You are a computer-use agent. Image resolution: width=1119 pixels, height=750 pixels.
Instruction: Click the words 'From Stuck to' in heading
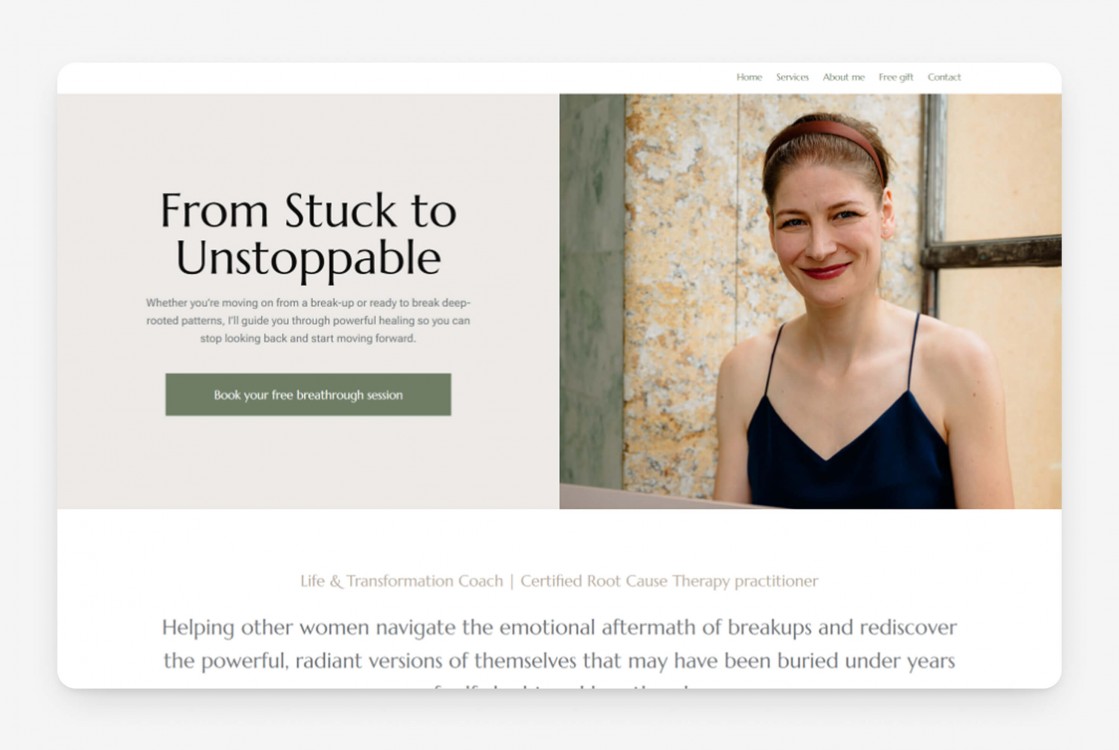coord(308,211)
